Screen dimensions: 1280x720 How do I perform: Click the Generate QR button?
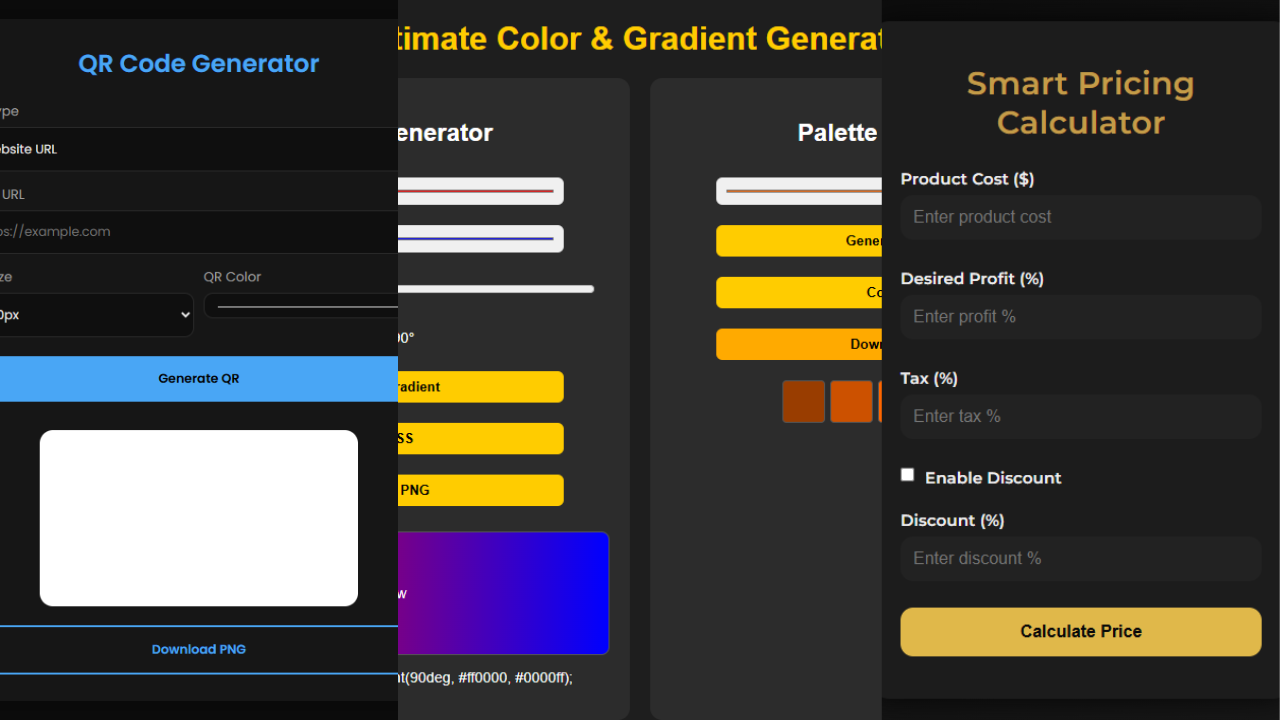point(198,378)
